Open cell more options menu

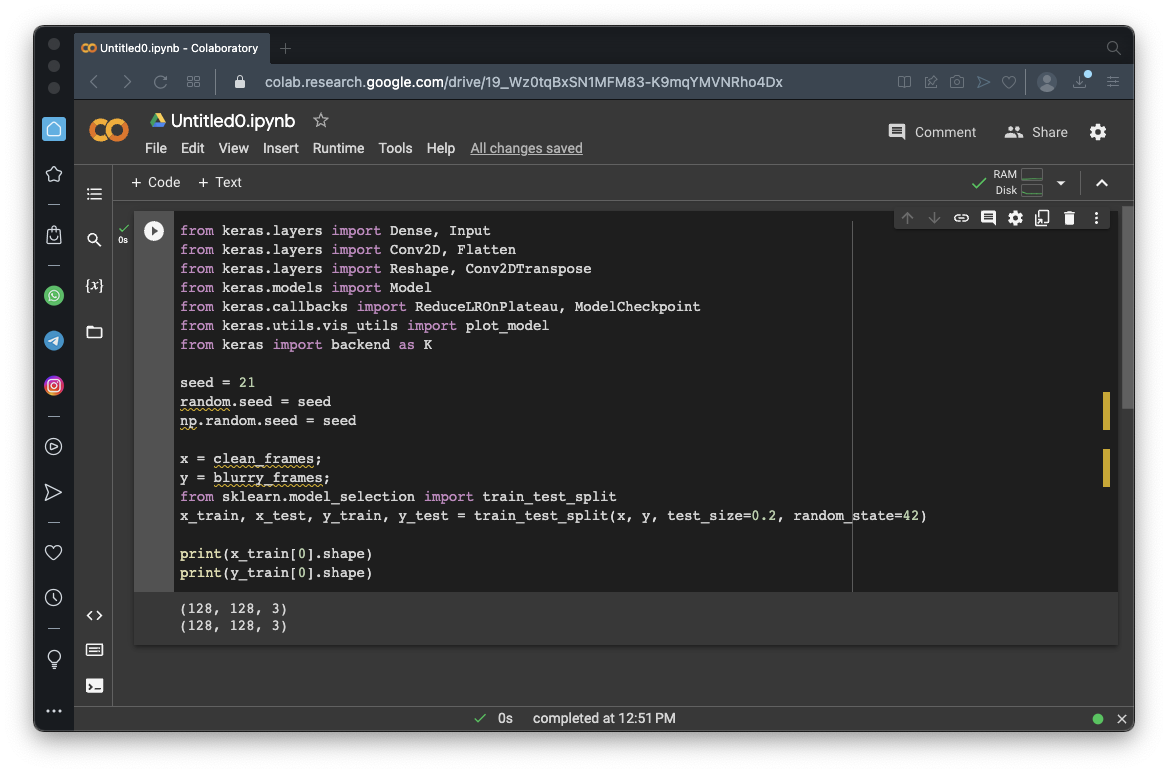(1096, 218)
